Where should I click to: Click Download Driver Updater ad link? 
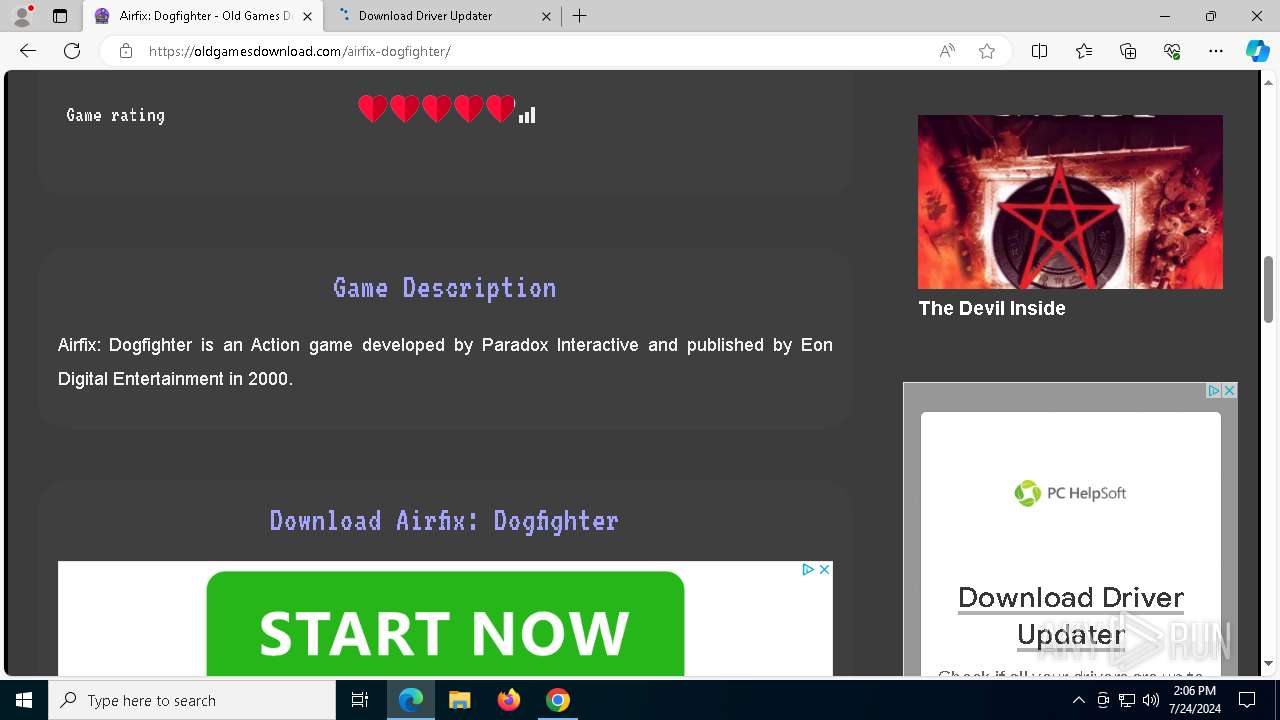[1071, 616]
